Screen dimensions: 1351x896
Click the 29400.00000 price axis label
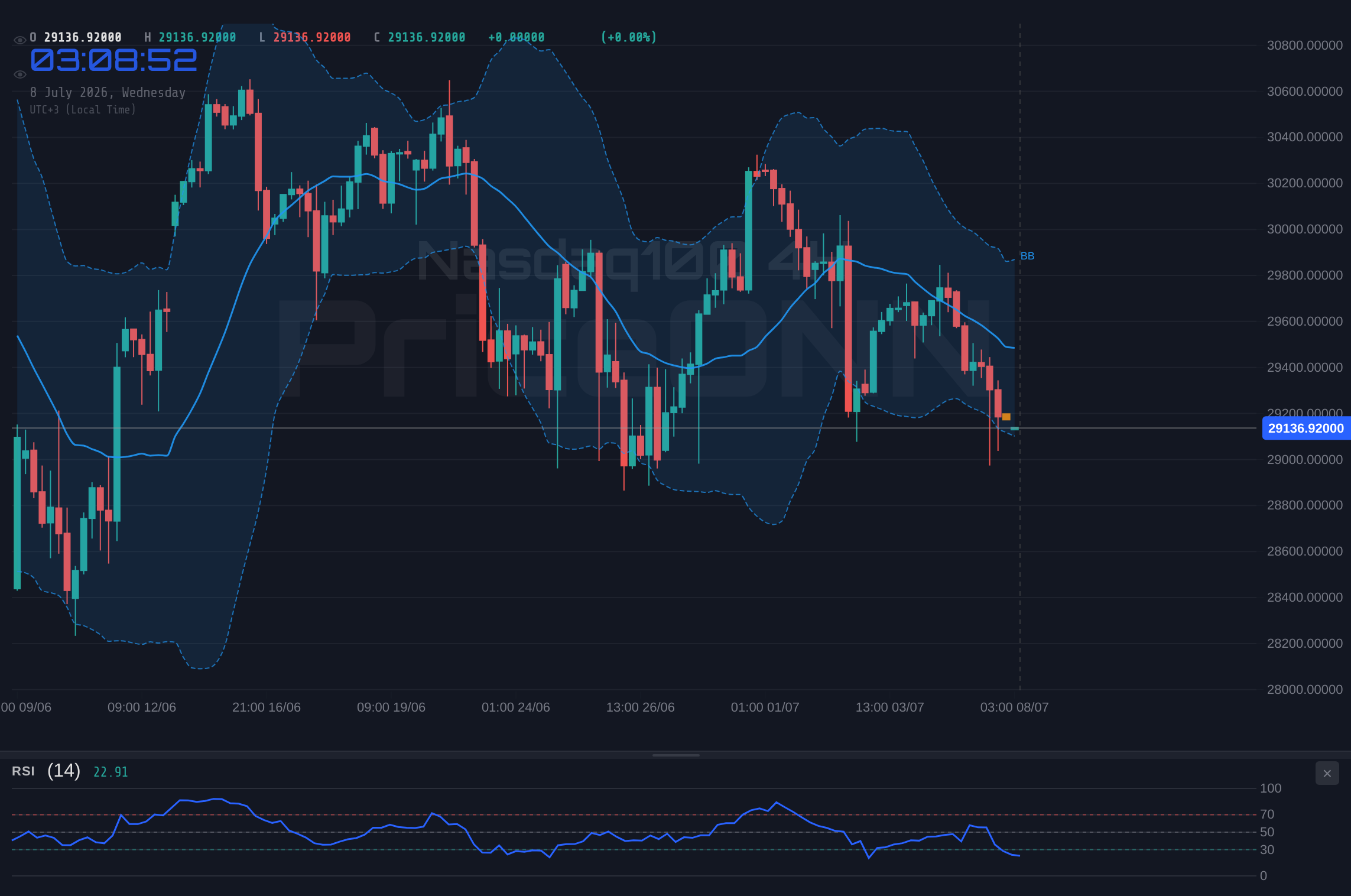1304,368
